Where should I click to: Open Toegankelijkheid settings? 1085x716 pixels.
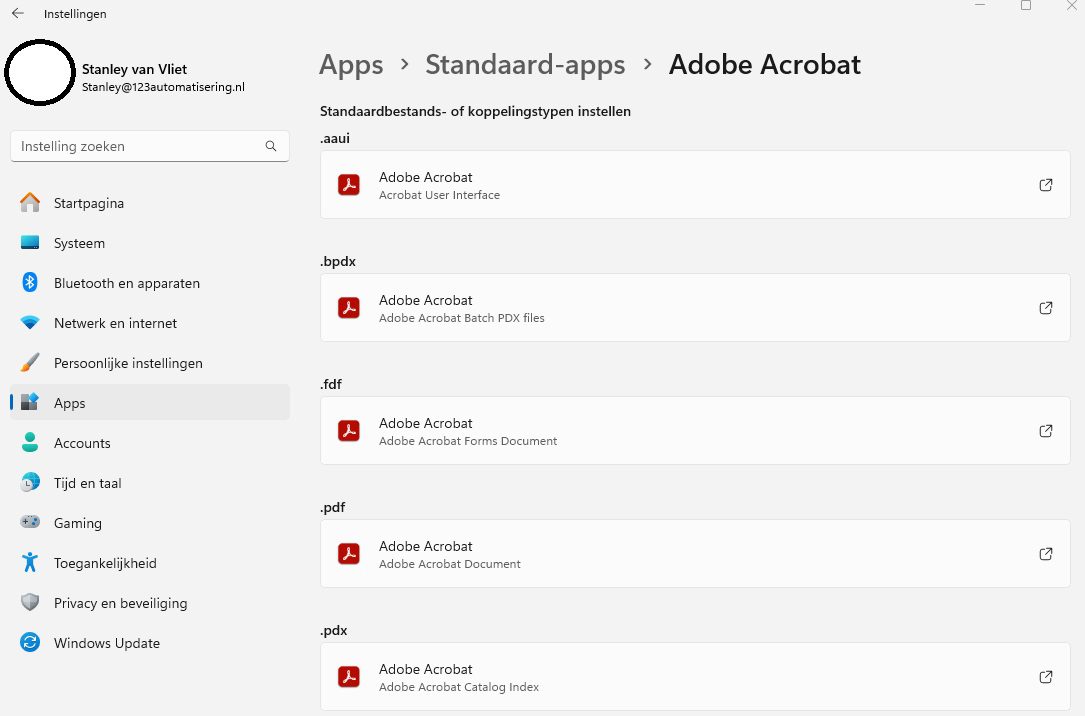point(105,563)
